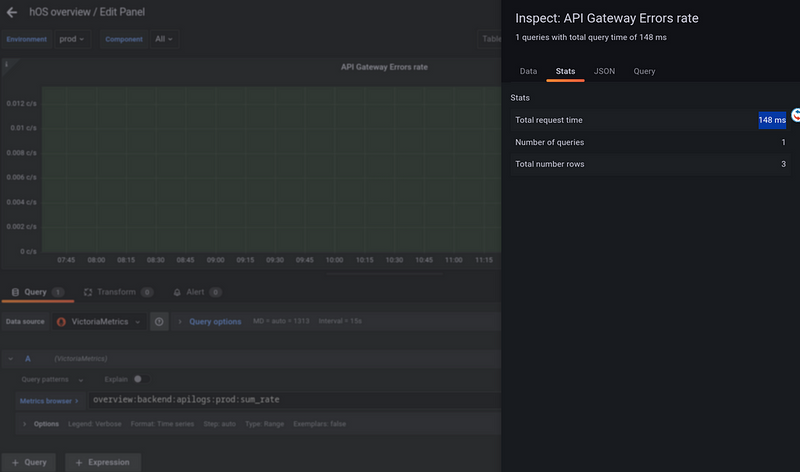800x472 pixels.
Task: Click the panel info icon in the corner
Action: tap(6, 66)
